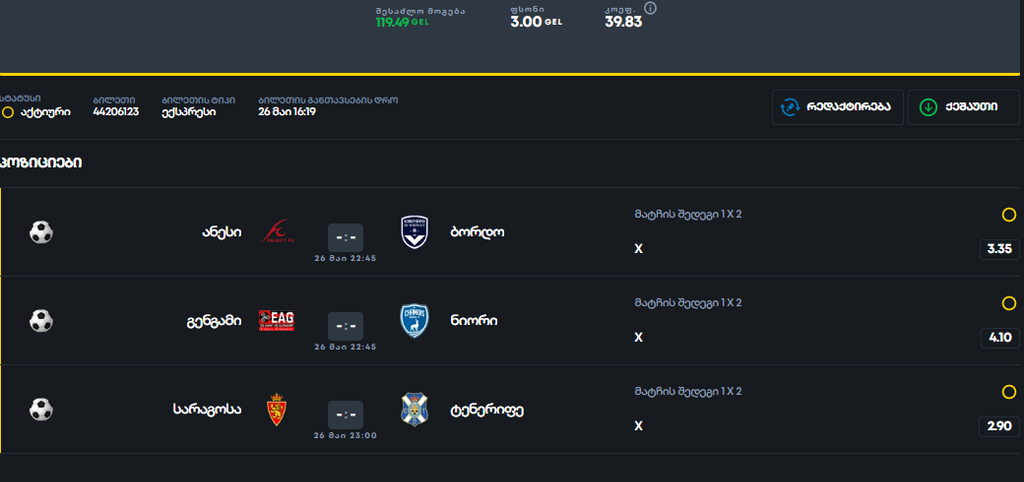Click the აქტიური status indicator circle

click(8, 112)
